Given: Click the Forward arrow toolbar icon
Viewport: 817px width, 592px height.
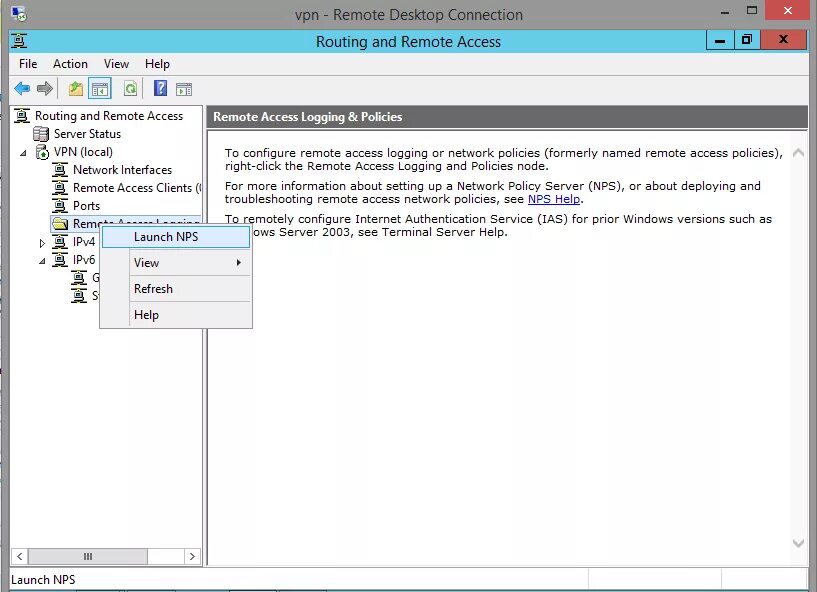Looking at the screenshot, I should (x=45, y=89).
